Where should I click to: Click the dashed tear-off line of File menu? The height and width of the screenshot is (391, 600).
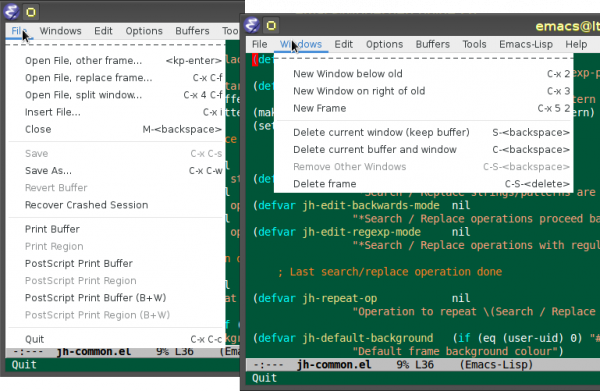pos(116,45)
